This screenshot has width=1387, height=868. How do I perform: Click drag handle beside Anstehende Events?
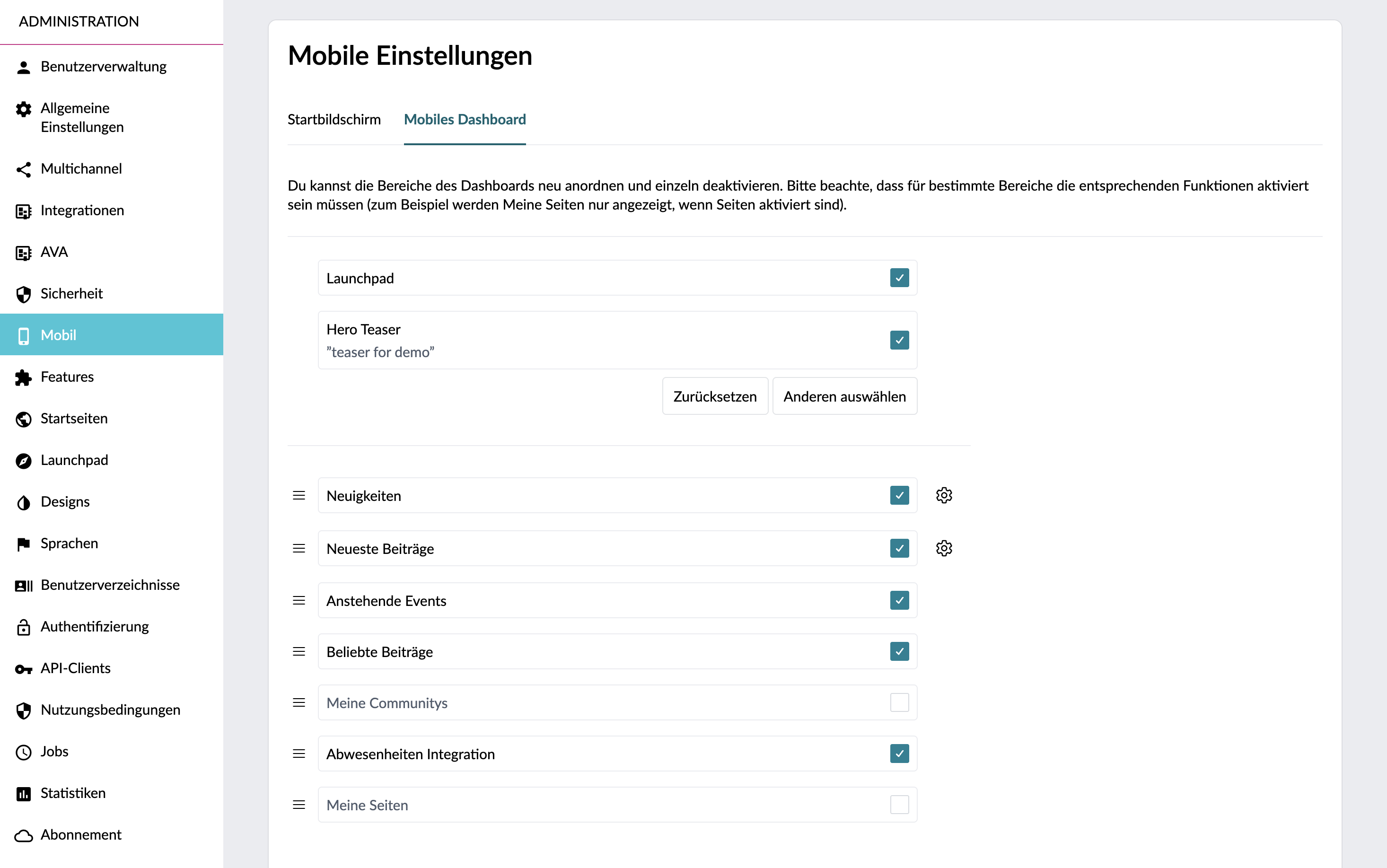point(299,600)
